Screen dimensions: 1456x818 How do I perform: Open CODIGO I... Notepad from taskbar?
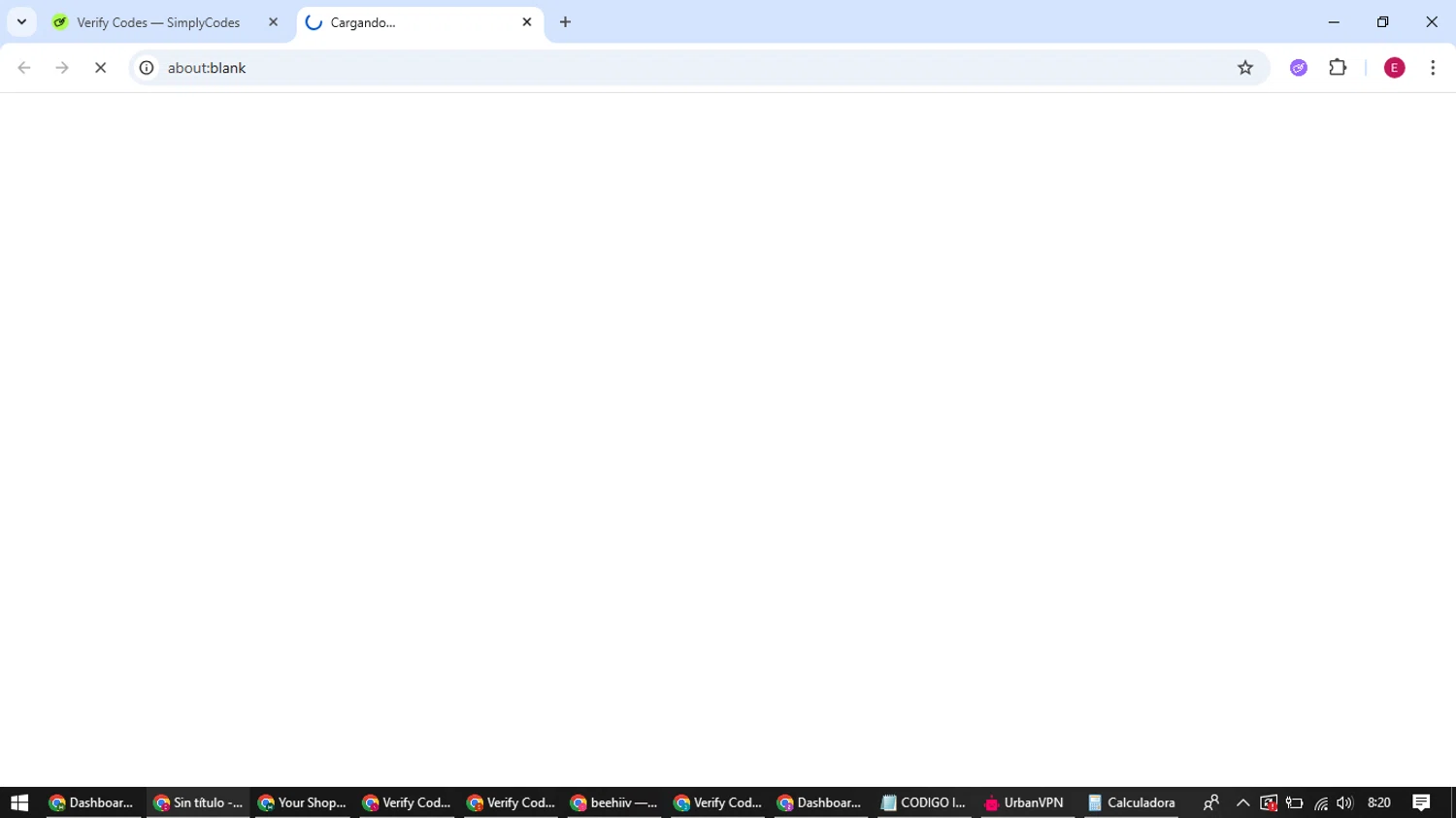pos(923,802)
